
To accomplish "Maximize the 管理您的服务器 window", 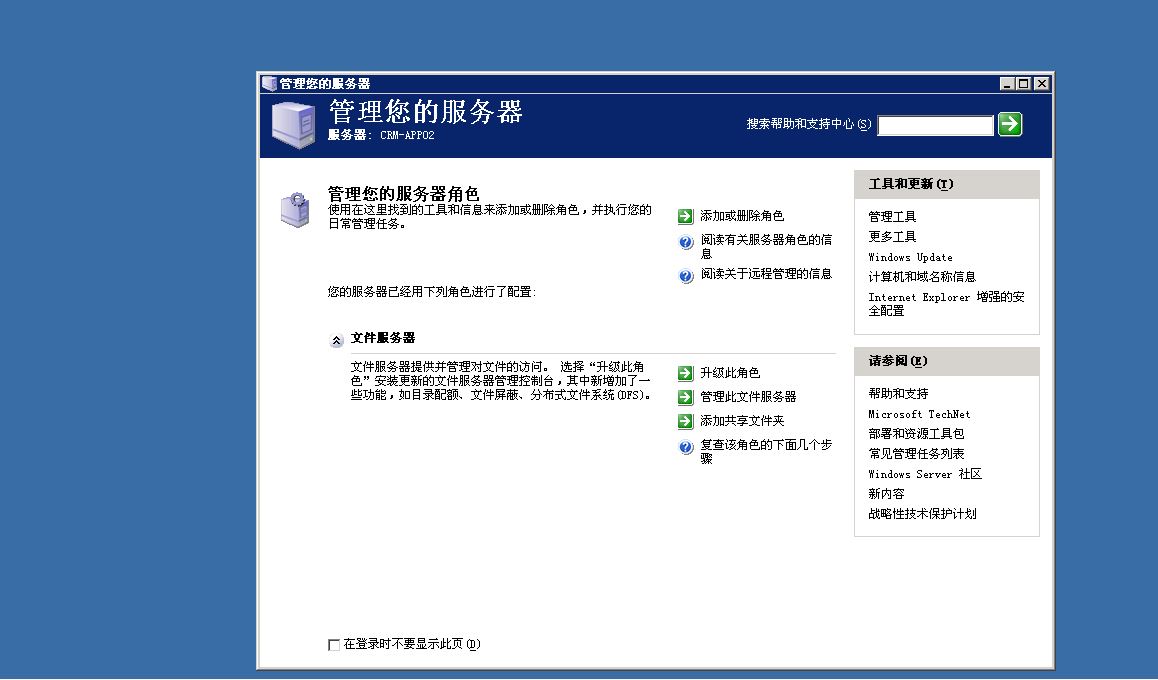I will (x=1024, y=83).
